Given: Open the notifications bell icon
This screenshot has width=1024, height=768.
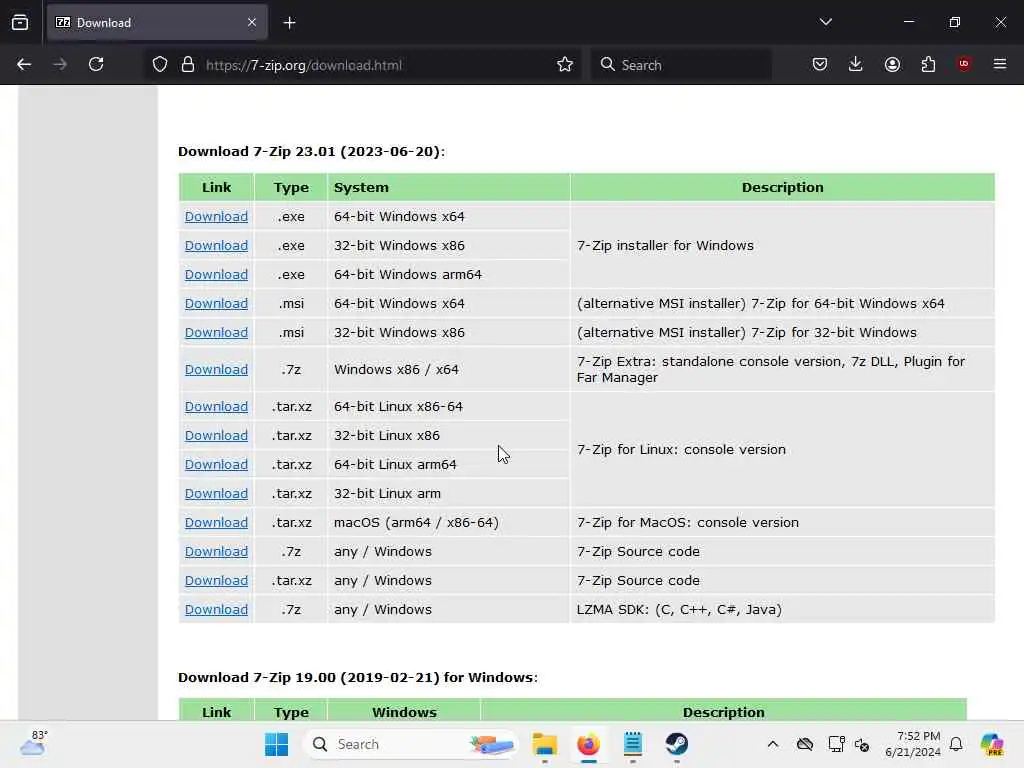Looking at the screenshot, I should 956,744.
